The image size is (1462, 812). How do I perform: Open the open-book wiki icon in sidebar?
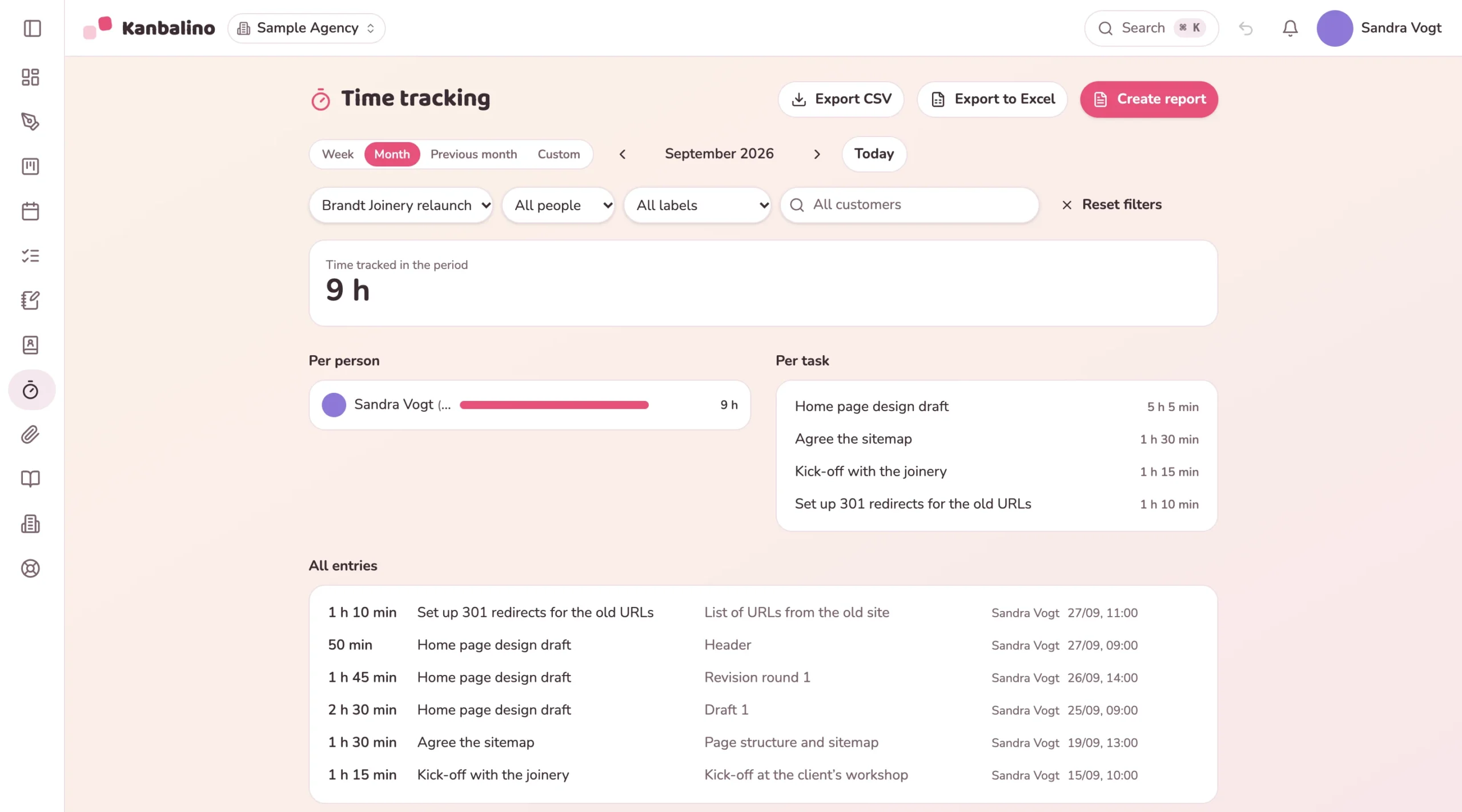30,479
